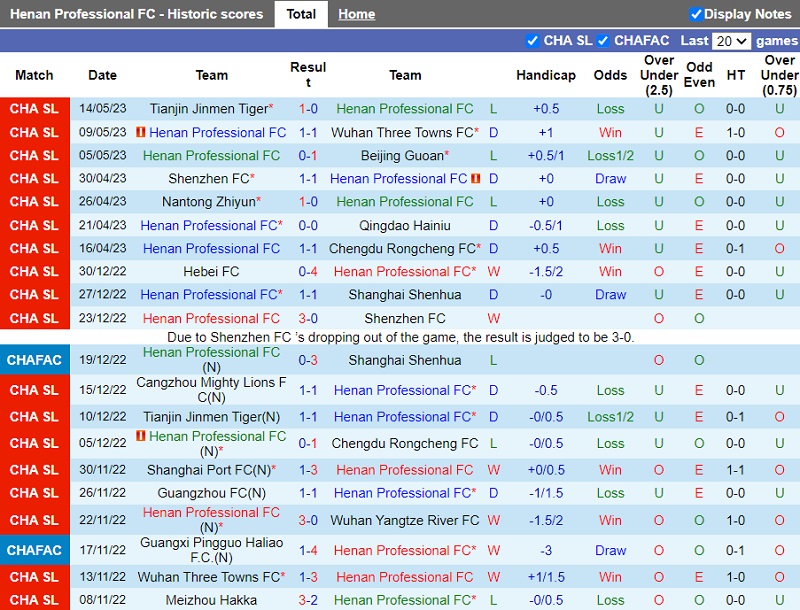The height and width of the screenshot is (610, 800).
Task: Open Wuhan Three Towns FC link on 13/11 row
Action: pyautogui.click(x=210, y=574)
